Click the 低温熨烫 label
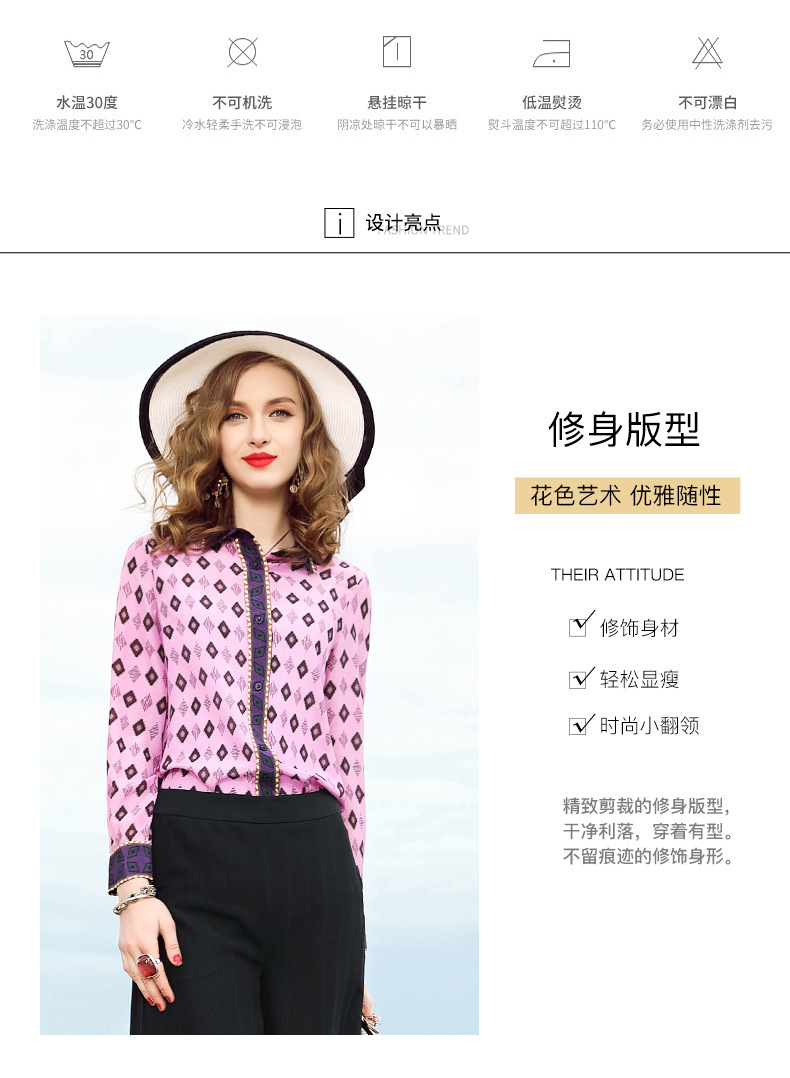 551,103
